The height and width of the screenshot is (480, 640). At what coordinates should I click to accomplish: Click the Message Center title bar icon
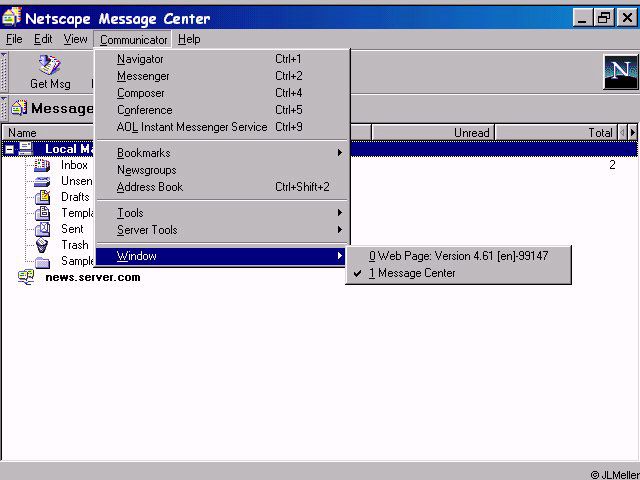11,16
